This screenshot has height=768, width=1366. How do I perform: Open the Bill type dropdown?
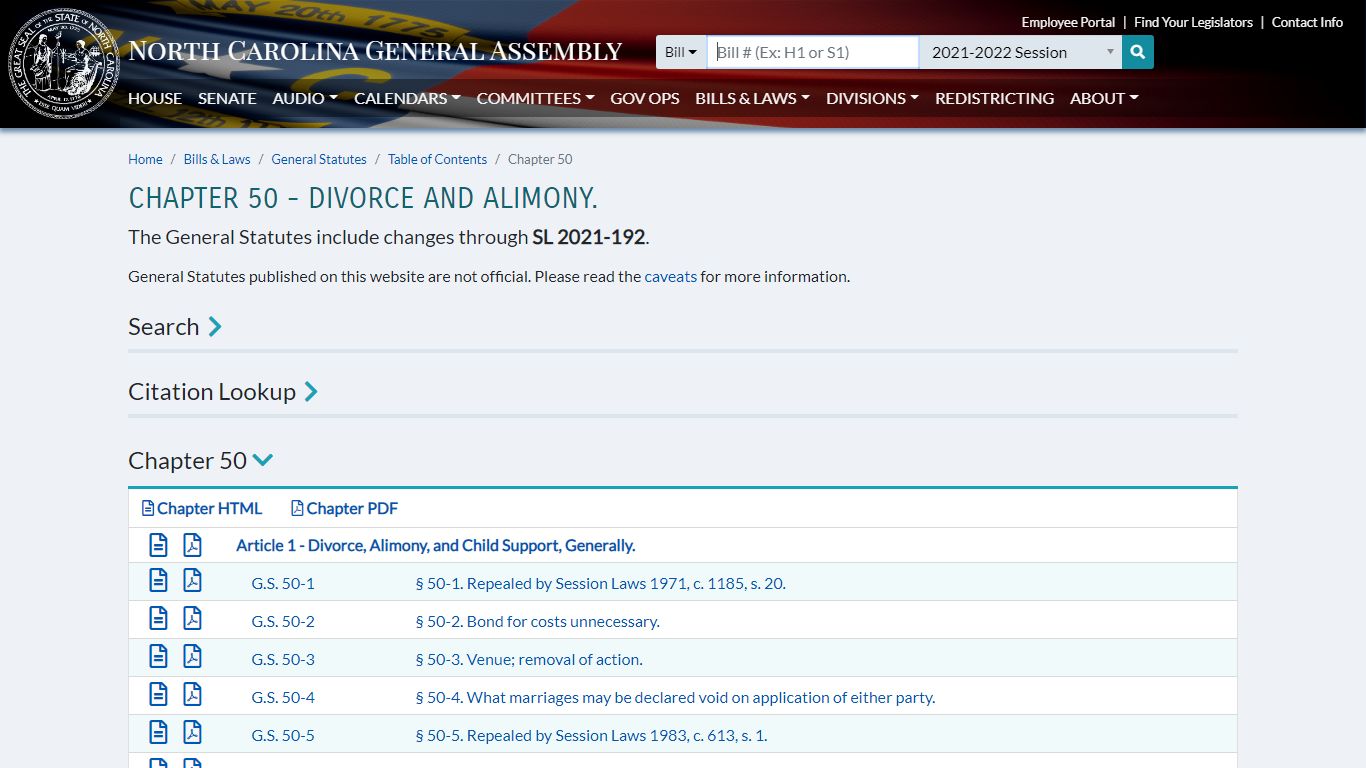coord(681,52)
